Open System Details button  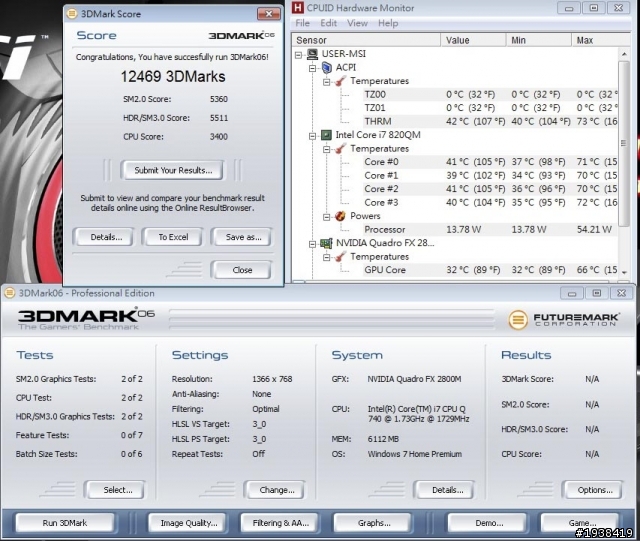point(444,490)
